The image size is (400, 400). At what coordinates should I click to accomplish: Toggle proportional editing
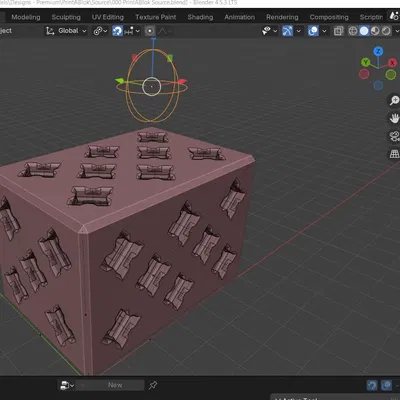[150, 31]
